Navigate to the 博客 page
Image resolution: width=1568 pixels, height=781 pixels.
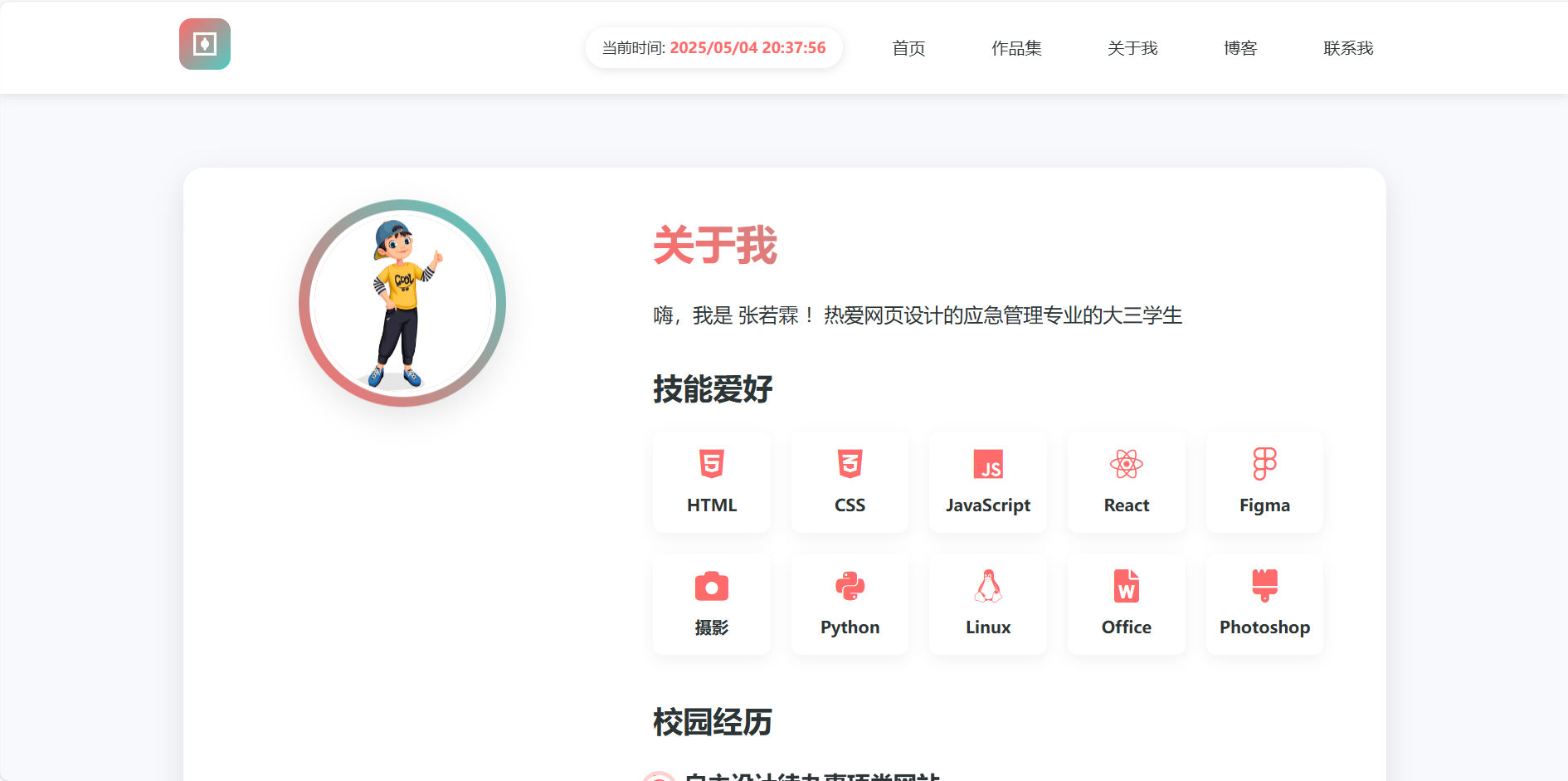(x=1240, y=48)
